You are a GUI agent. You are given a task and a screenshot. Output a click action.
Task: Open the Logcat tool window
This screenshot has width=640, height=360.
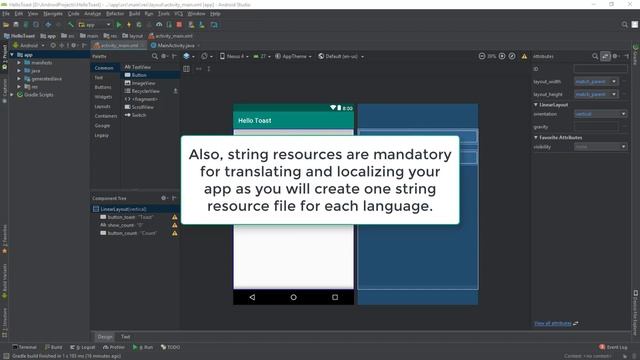(83, 347)
